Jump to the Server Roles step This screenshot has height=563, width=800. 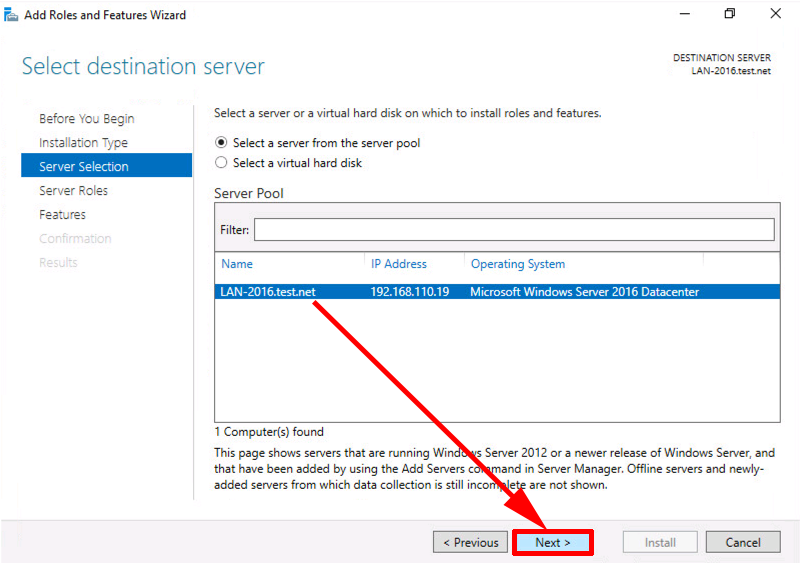[73, 190]
